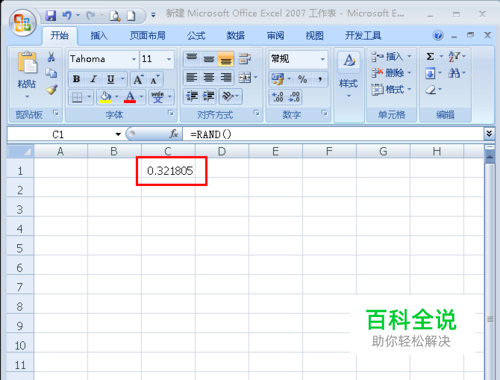Increase decimal places
500x380 pixels.
tap(278, 97)
